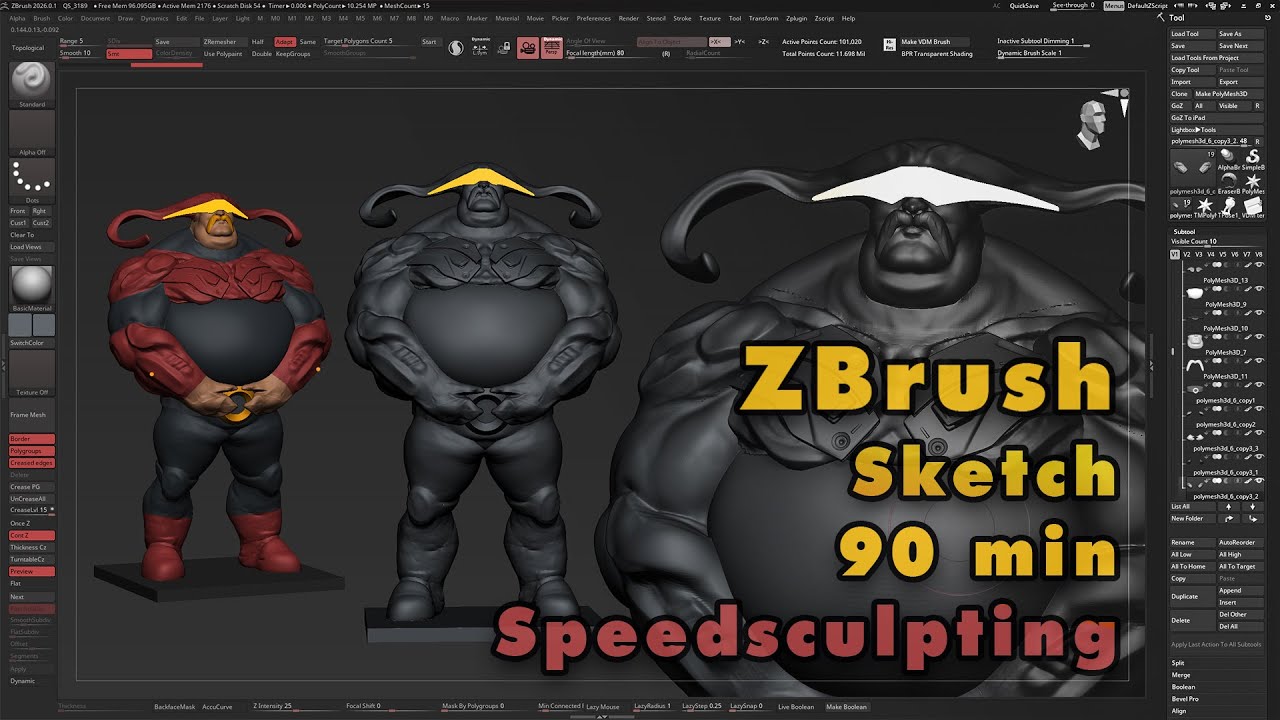
Task: Expand the Boolean section
Action: coord(1183,687)
